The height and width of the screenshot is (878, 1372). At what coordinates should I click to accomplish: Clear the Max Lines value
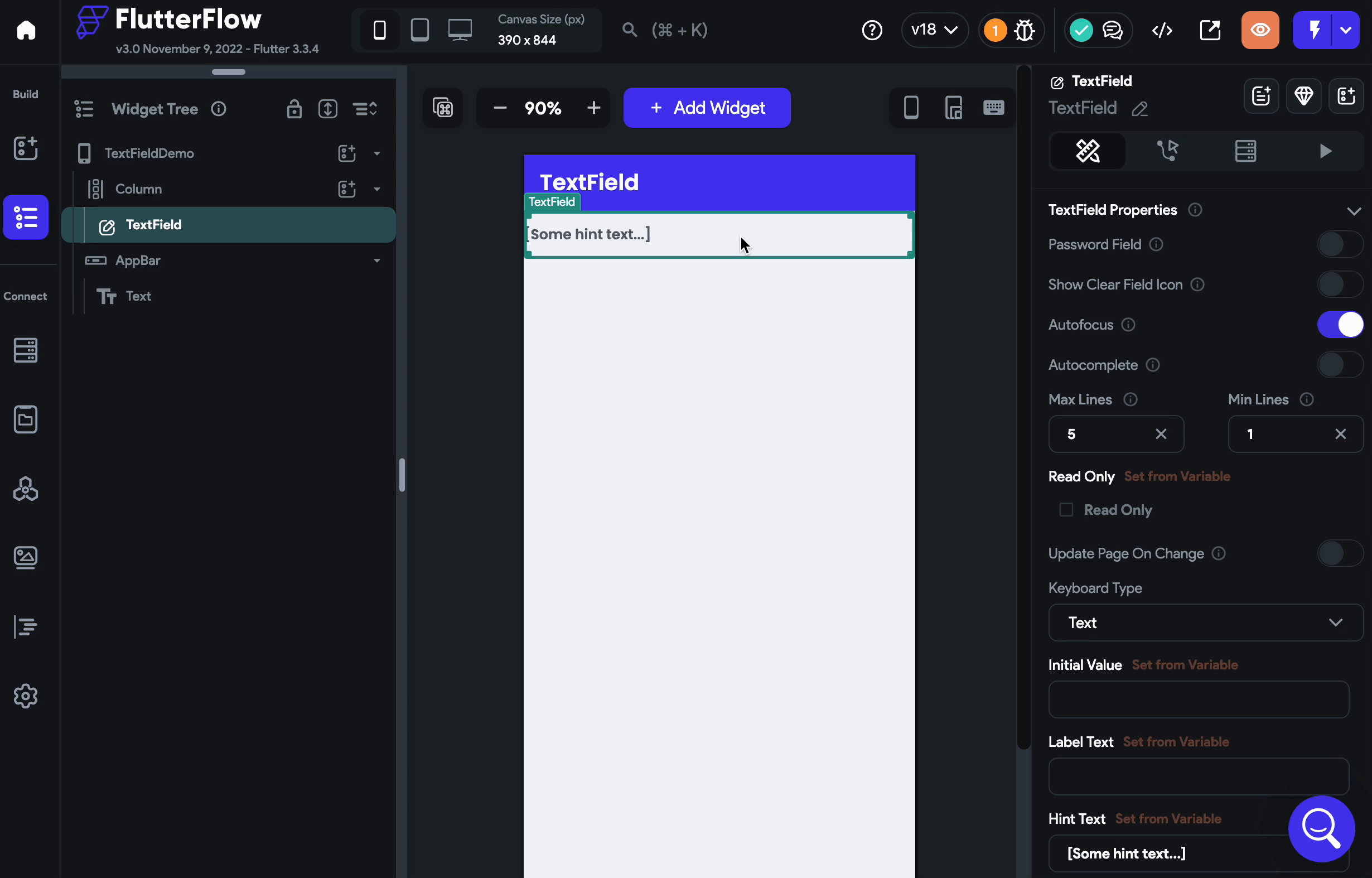(x=1161, y=435)
